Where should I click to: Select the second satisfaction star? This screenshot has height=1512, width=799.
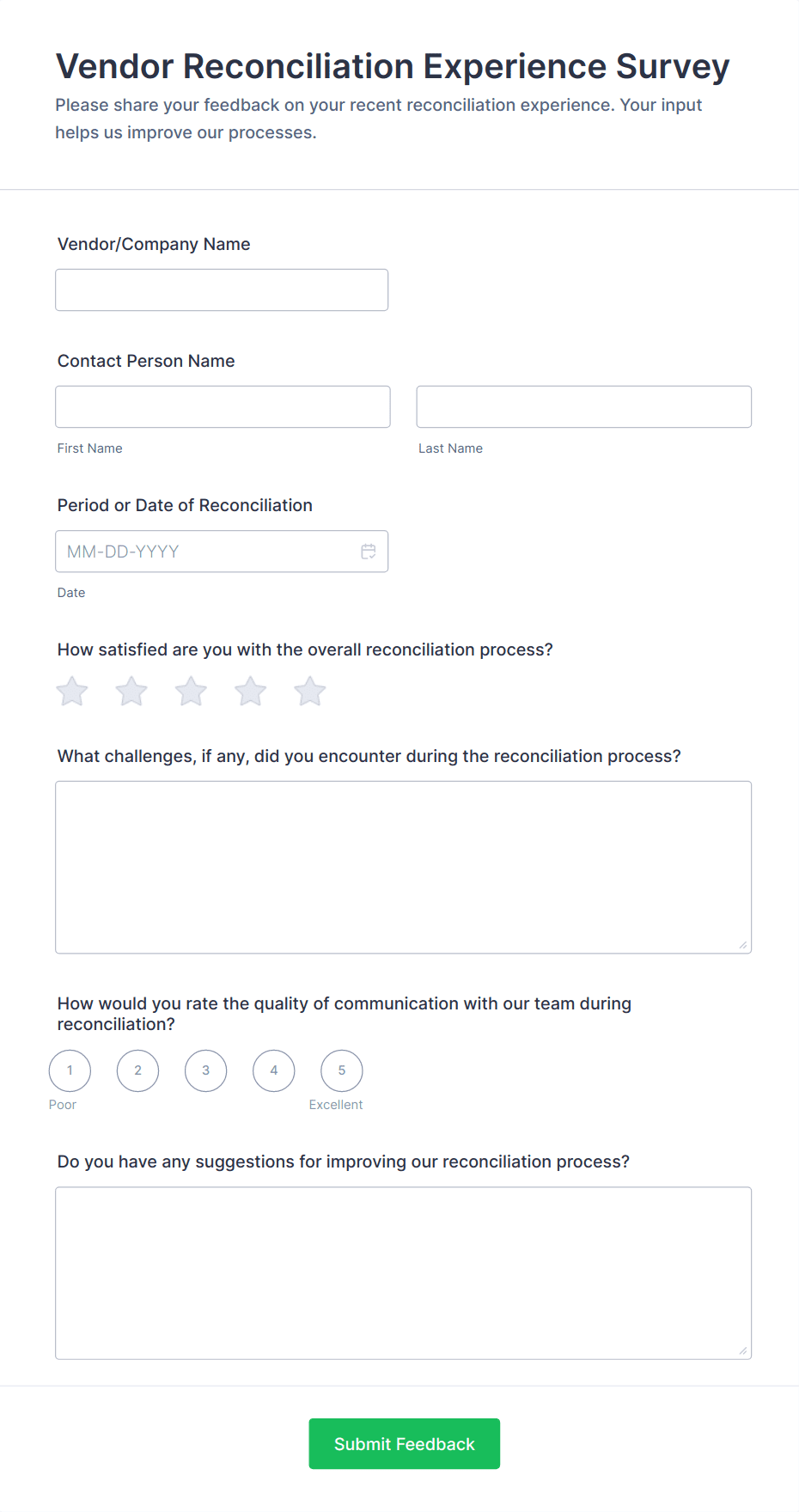pyautogui.click(x=131, y=691)
